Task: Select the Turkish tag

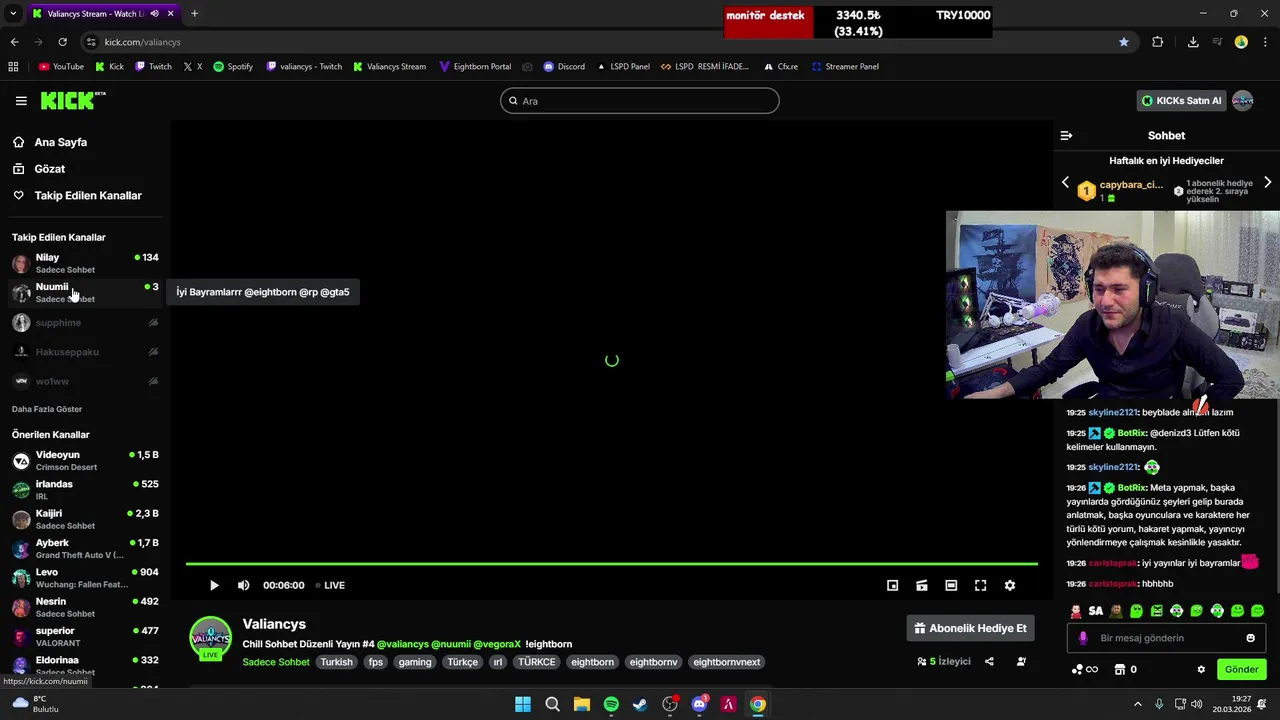Action: [336, 662]
